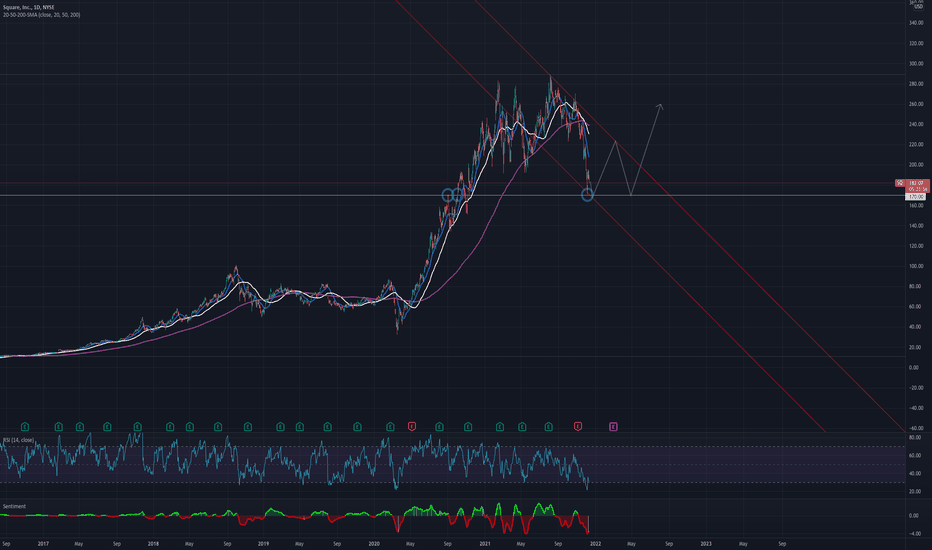Click the Sentiment indicator label
The height and width of the screenshot is (550, 932).
click(14, 507)
